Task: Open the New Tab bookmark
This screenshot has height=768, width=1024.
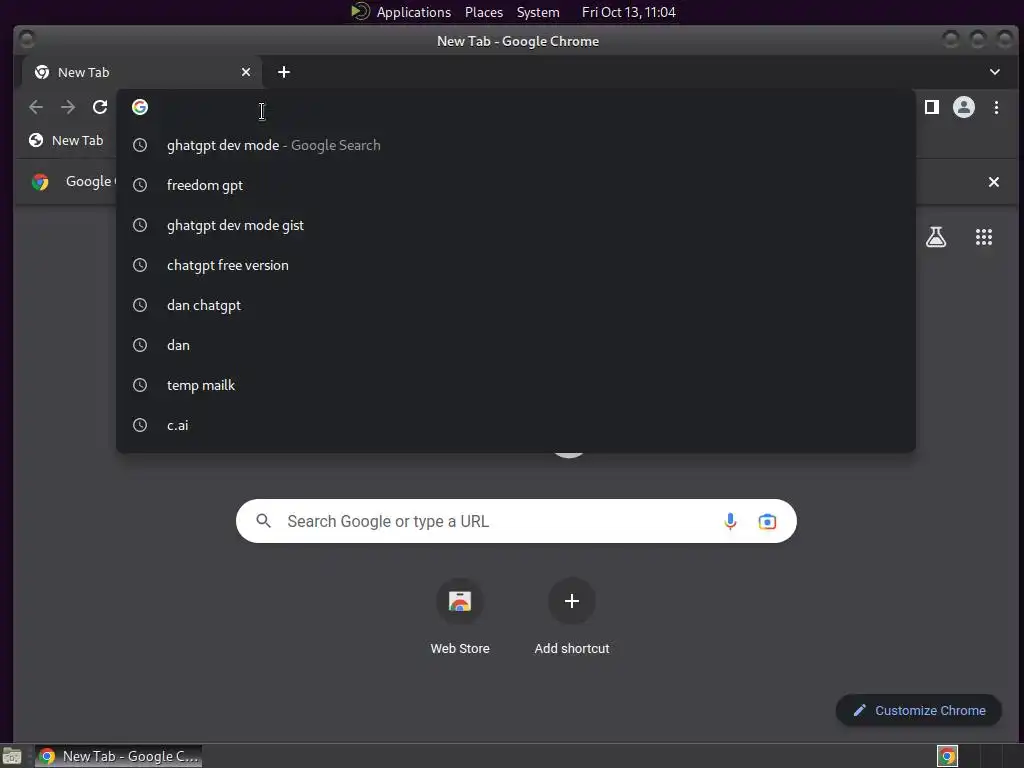Action: pyautogui.click(x=66, y=140)
